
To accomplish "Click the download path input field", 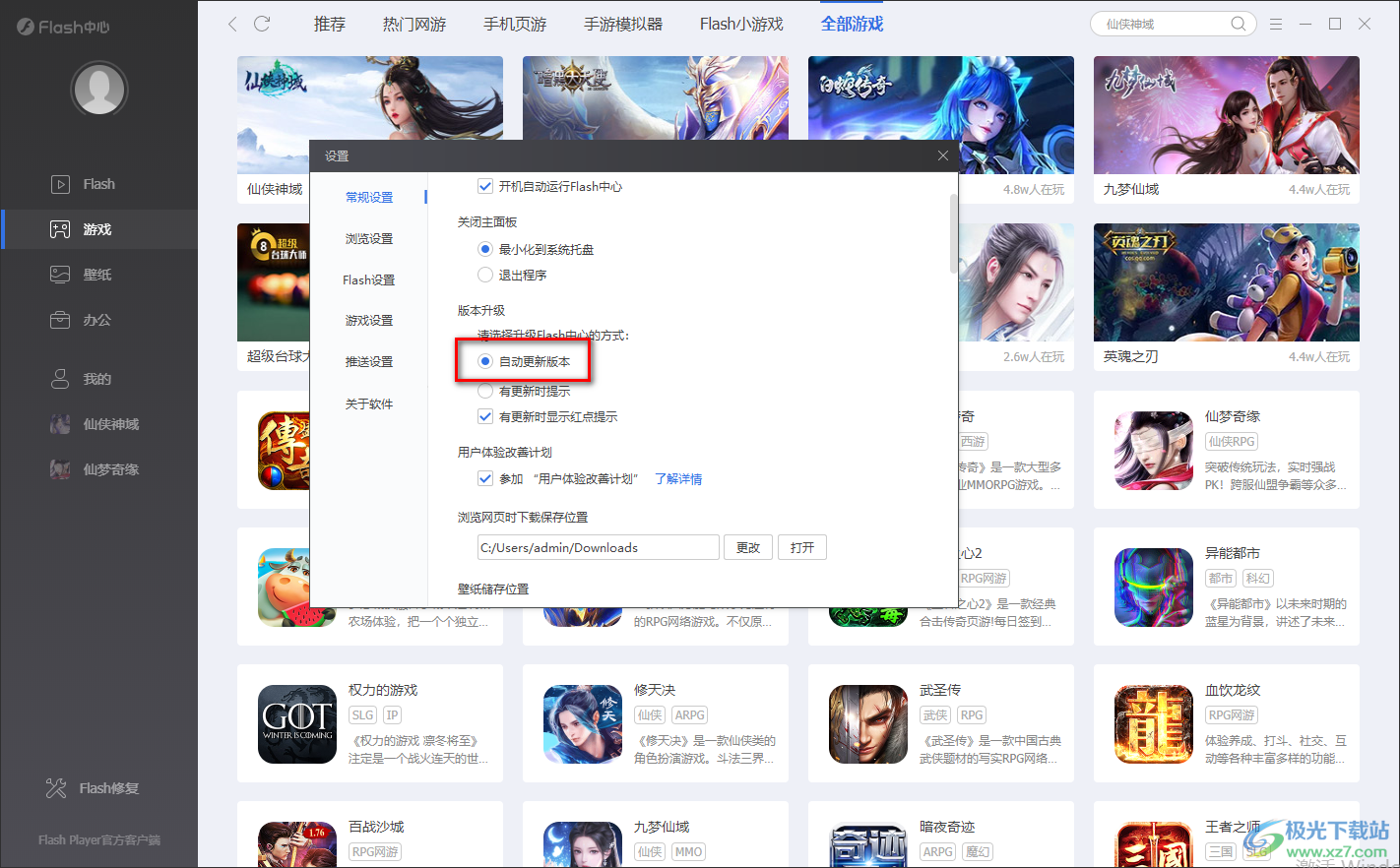I will (x=598, y=547).
